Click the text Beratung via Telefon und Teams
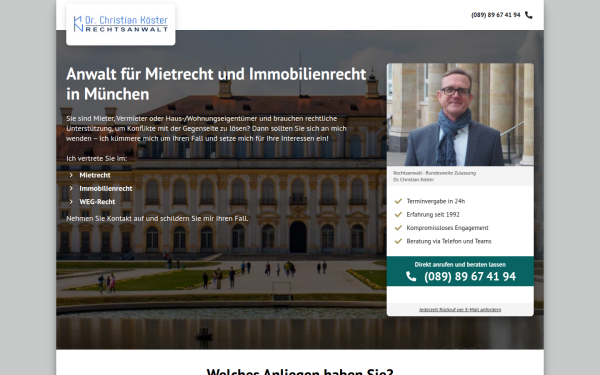 click(x=449, y=241)
